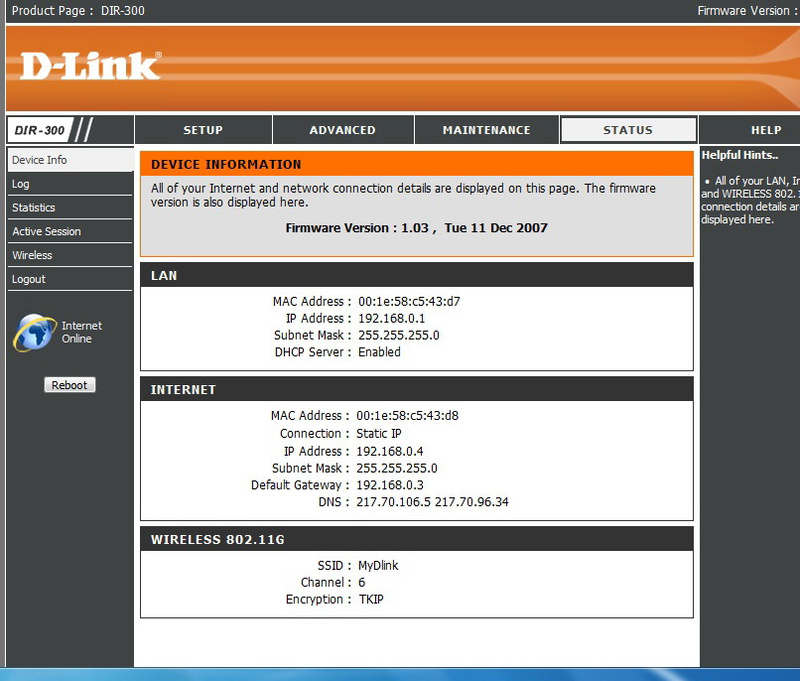Click Firmware Version label in top bar

747,11
